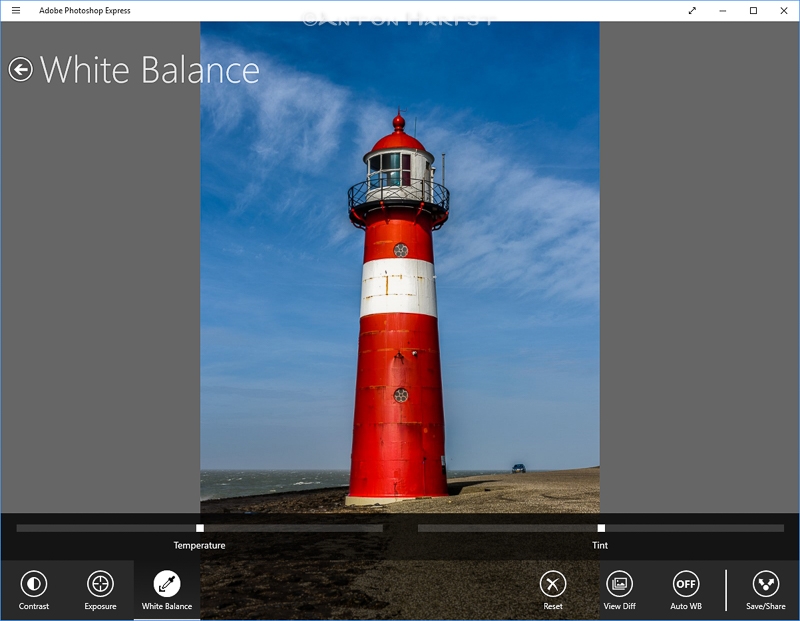Click the lighthouse photo preview
This screenshot has height=621, width=800.
[x=399, y=267]
